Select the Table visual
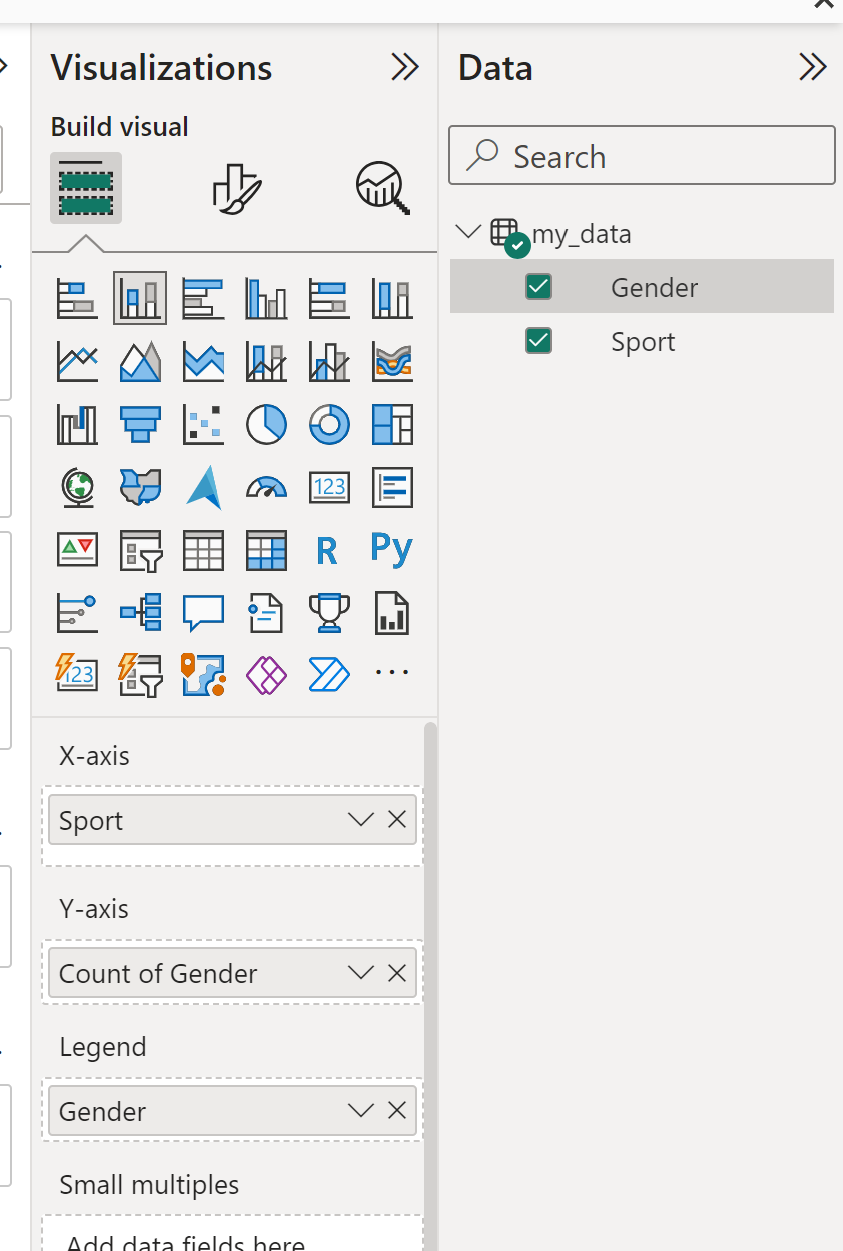This screenshot has width=843, height=1251. coord(203,550)
